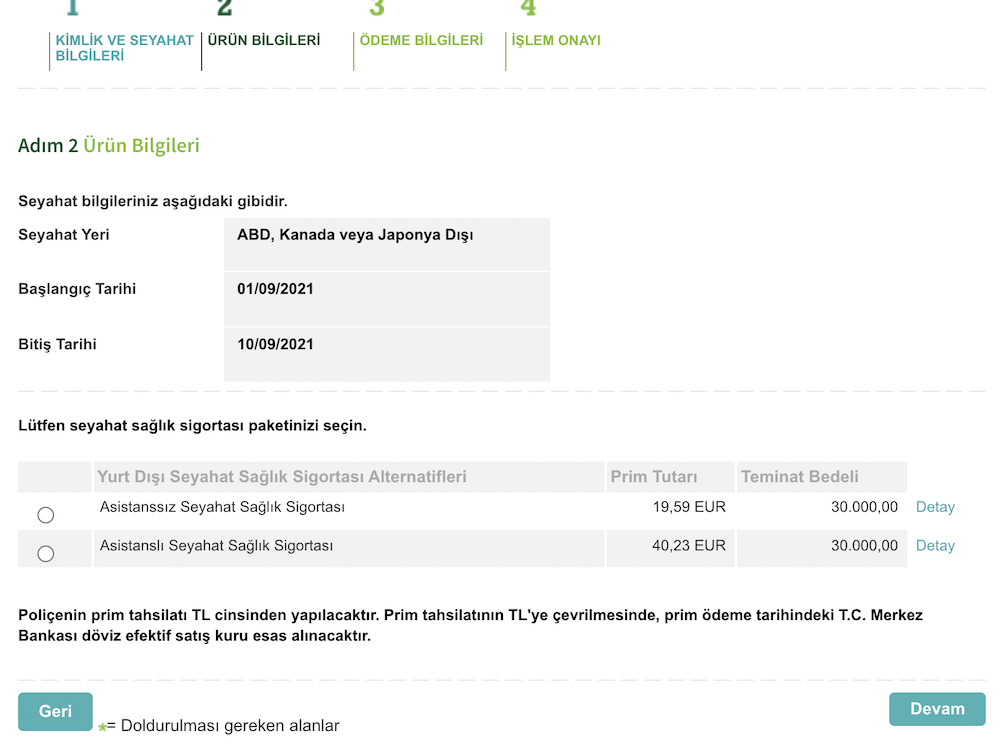Click Yurt Dışı Seyahat Sağlık Sigortası Alternatifleri header
1000x744 pixels.
[x=349, y=477]
